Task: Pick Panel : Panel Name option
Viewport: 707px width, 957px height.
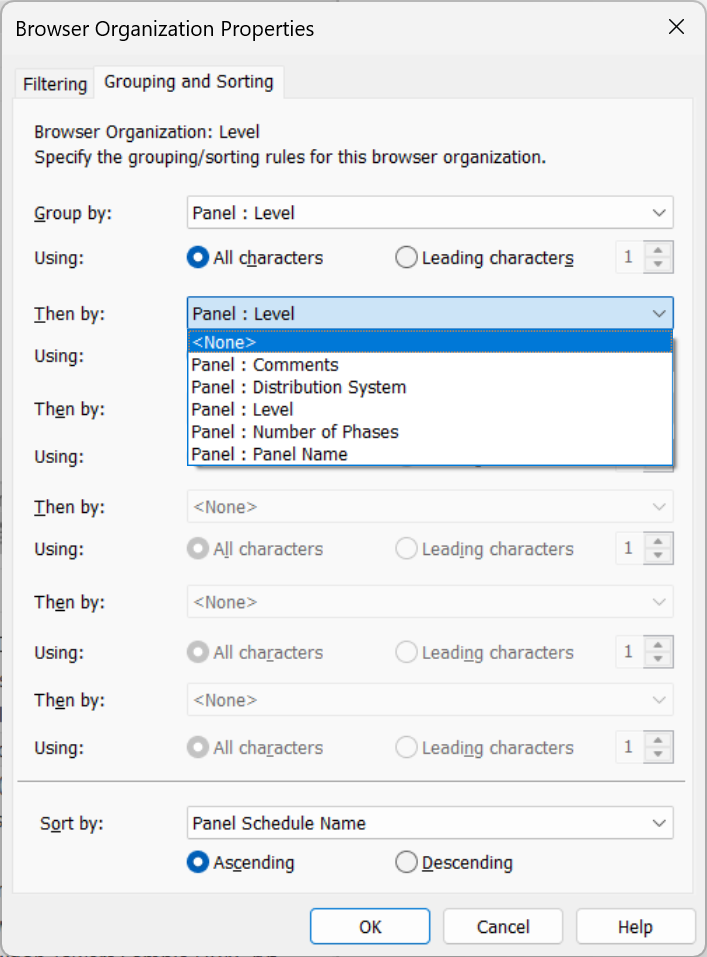Action: pos(269,454)
